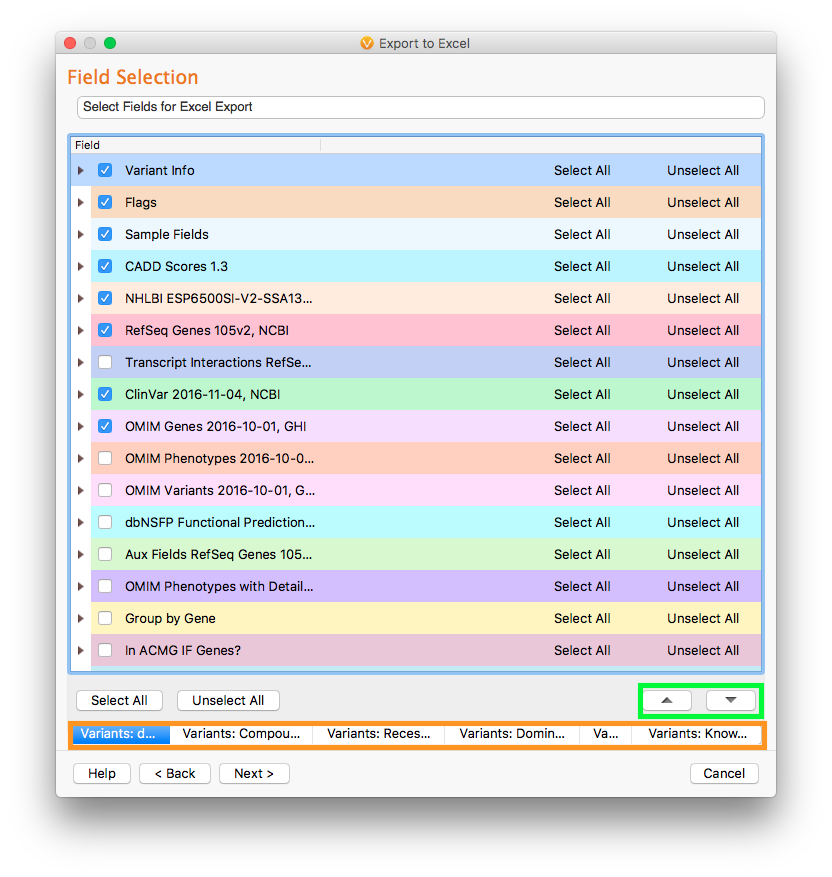
Task: Move the field down with the down arrow button
Action: (x=731, y=700)
